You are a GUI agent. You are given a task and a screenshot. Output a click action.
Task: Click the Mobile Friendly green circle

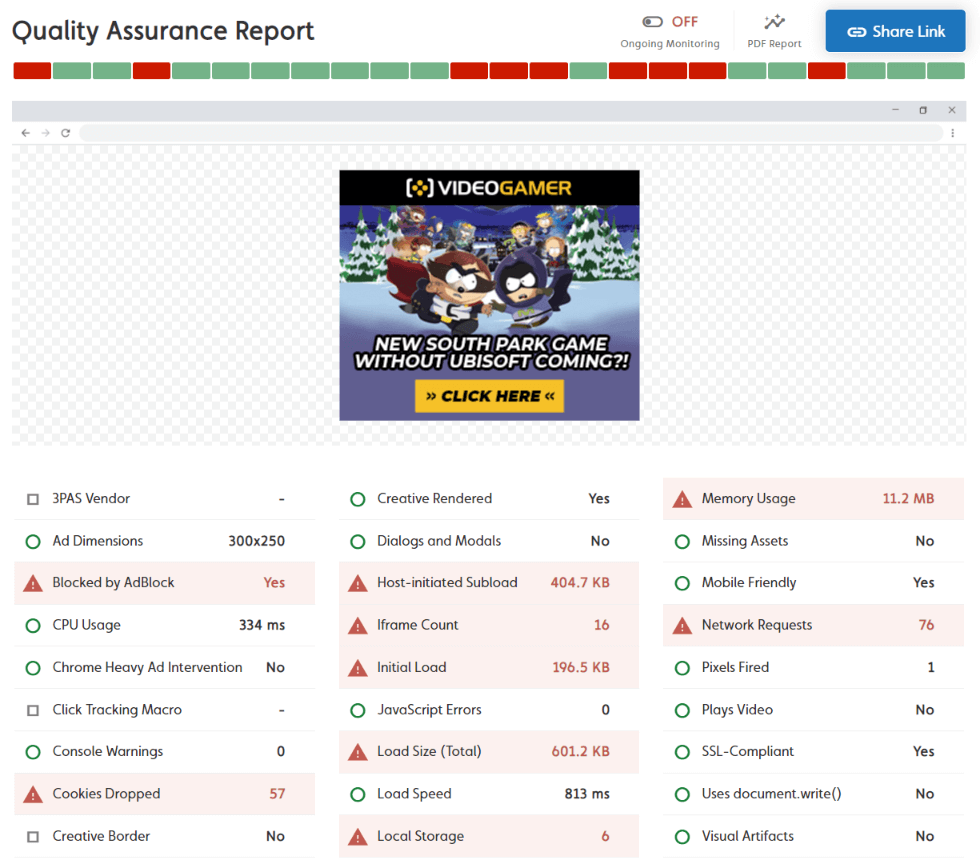[682, 583]
